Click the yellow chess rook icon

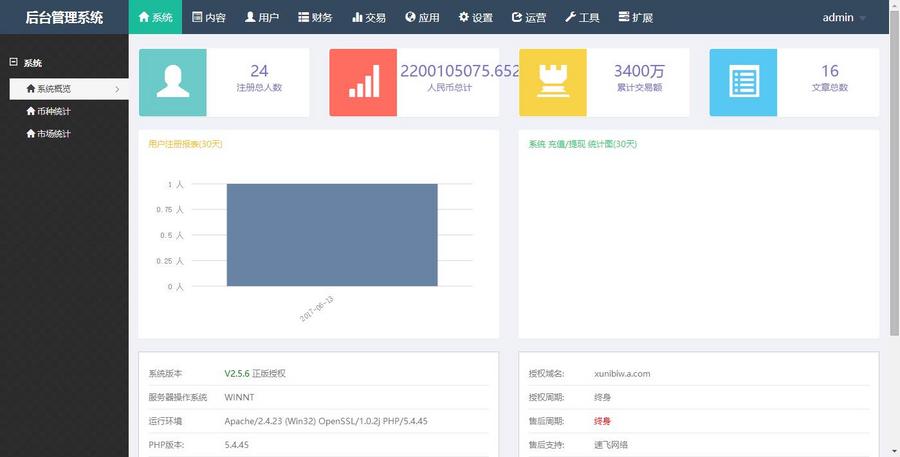click(553, 82)
